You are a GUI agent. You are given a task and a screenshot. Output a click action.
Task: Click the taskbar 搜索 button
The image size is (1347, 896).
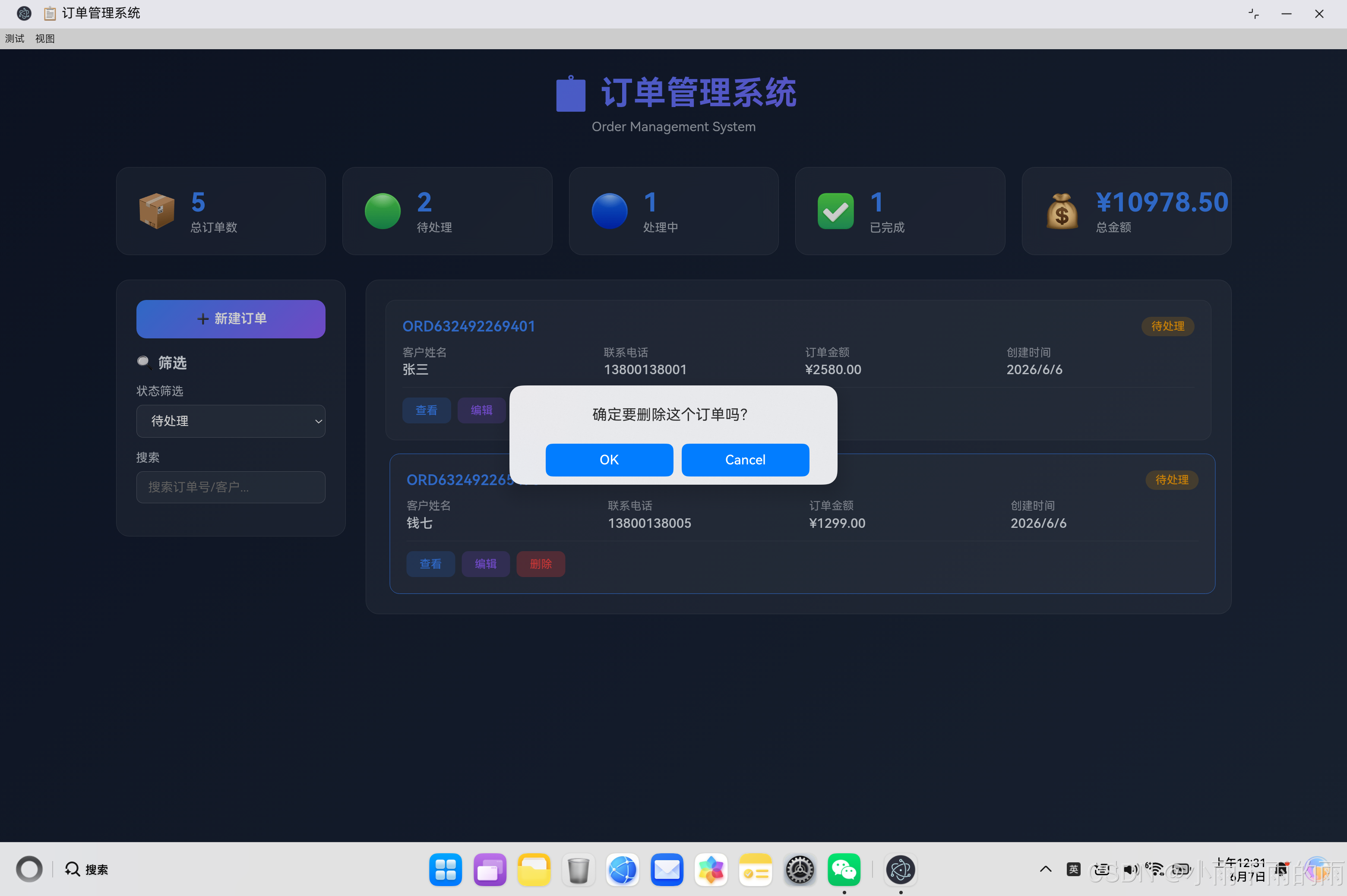coord(86,869)
